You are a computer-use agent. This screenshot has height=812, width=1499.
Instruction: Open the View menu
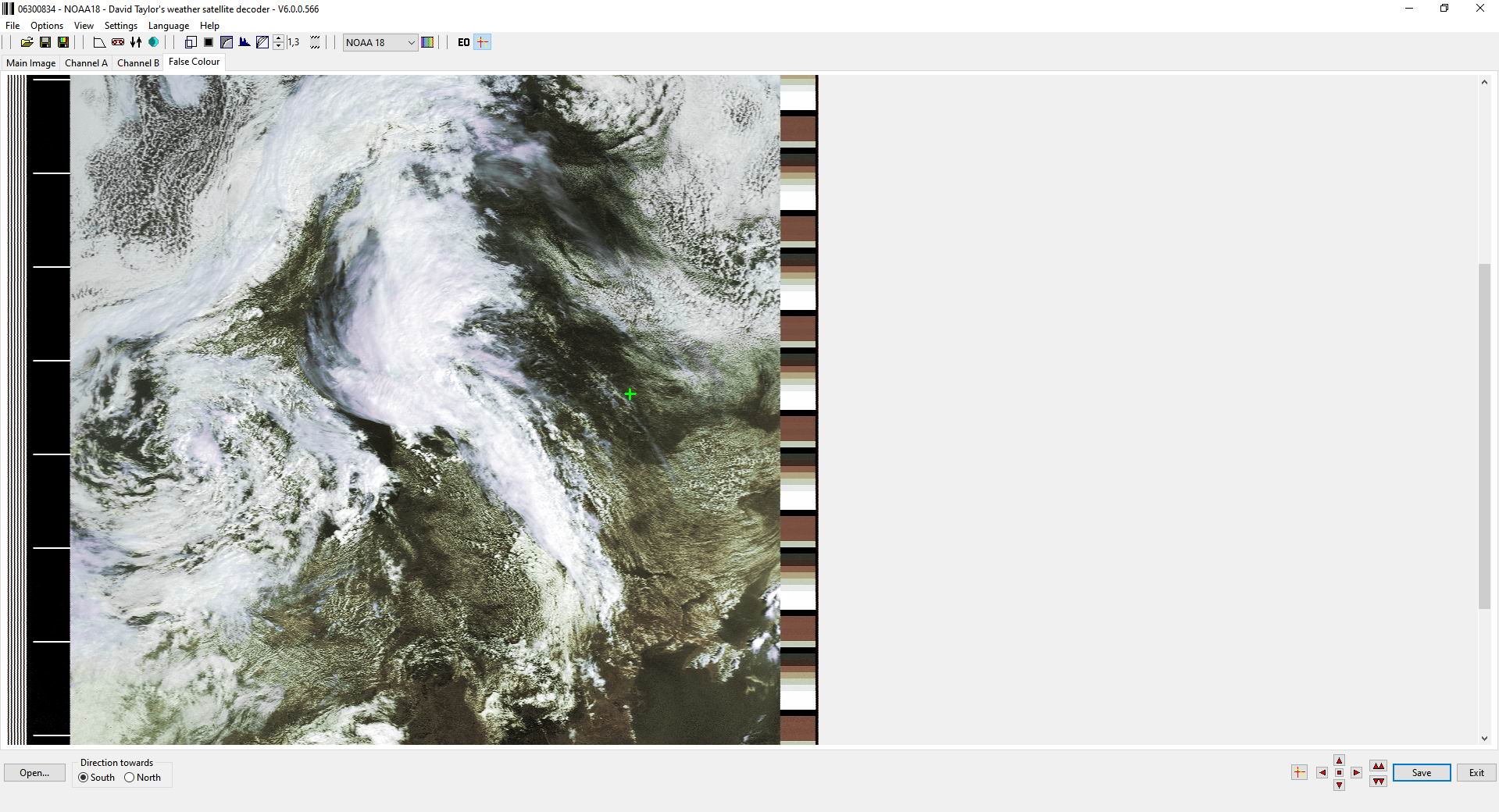coord(84,25)
